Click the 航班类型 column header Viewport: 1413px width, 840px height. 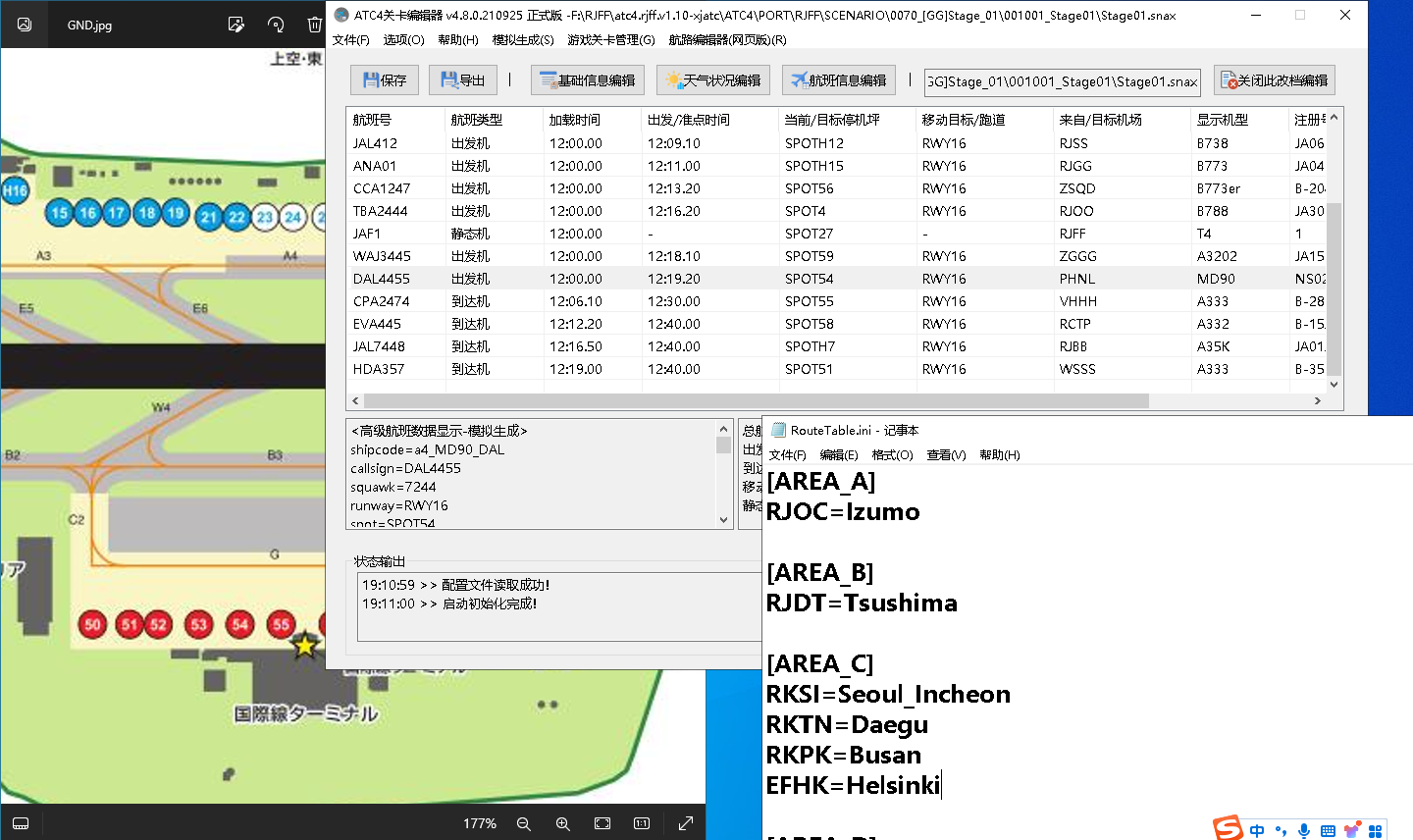pos(495,120)
